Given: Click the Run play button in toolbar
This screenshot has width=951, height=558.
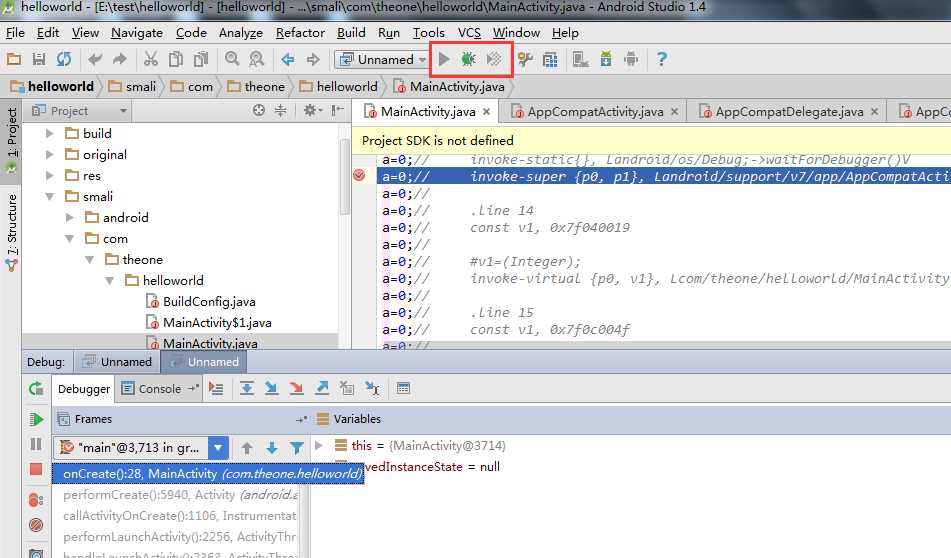Looking at the screenshot, I should tap(444, 59).
